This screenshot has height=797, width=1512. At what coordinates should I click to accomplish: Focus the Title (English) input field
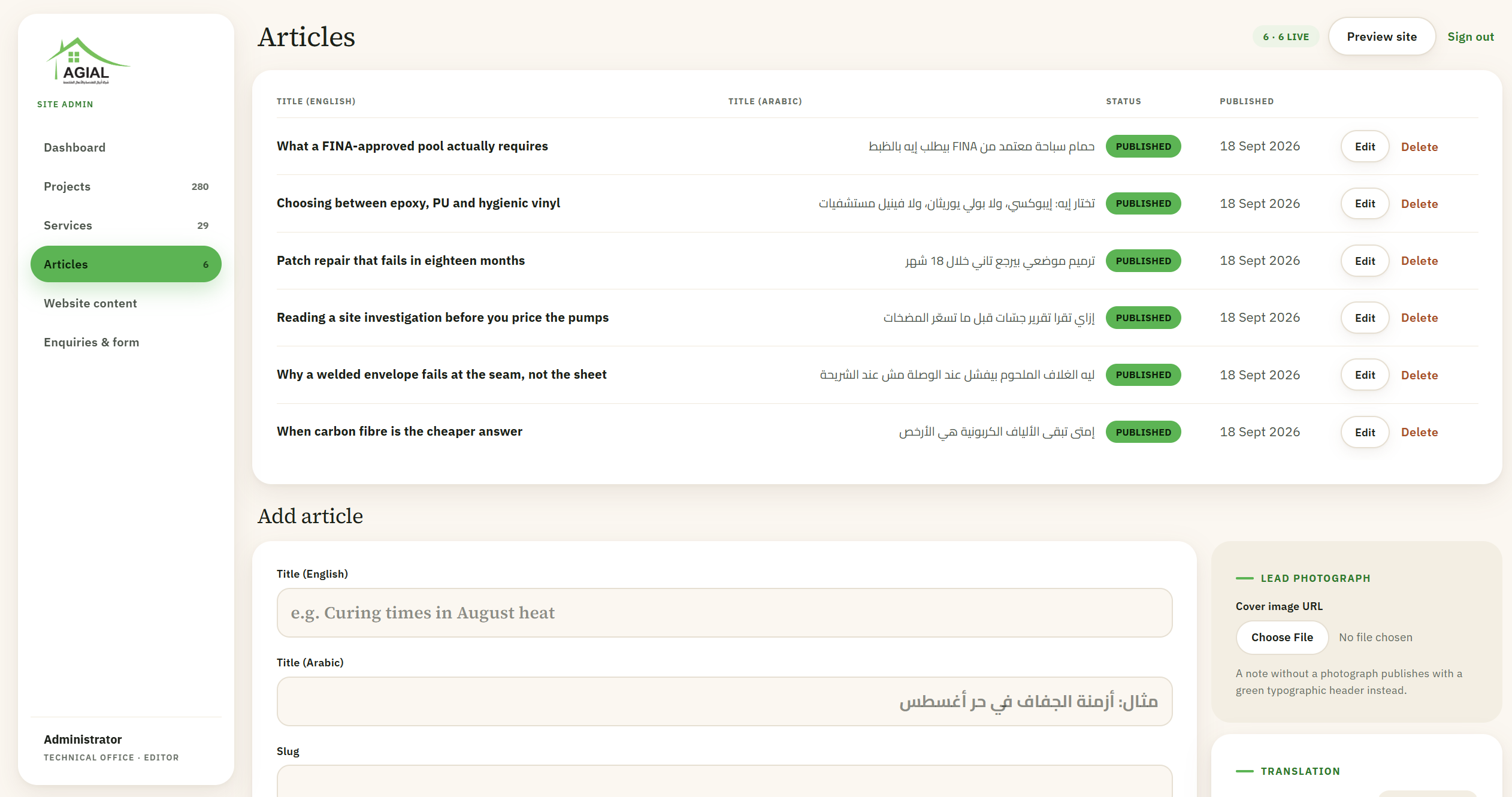tap(724, 612)
